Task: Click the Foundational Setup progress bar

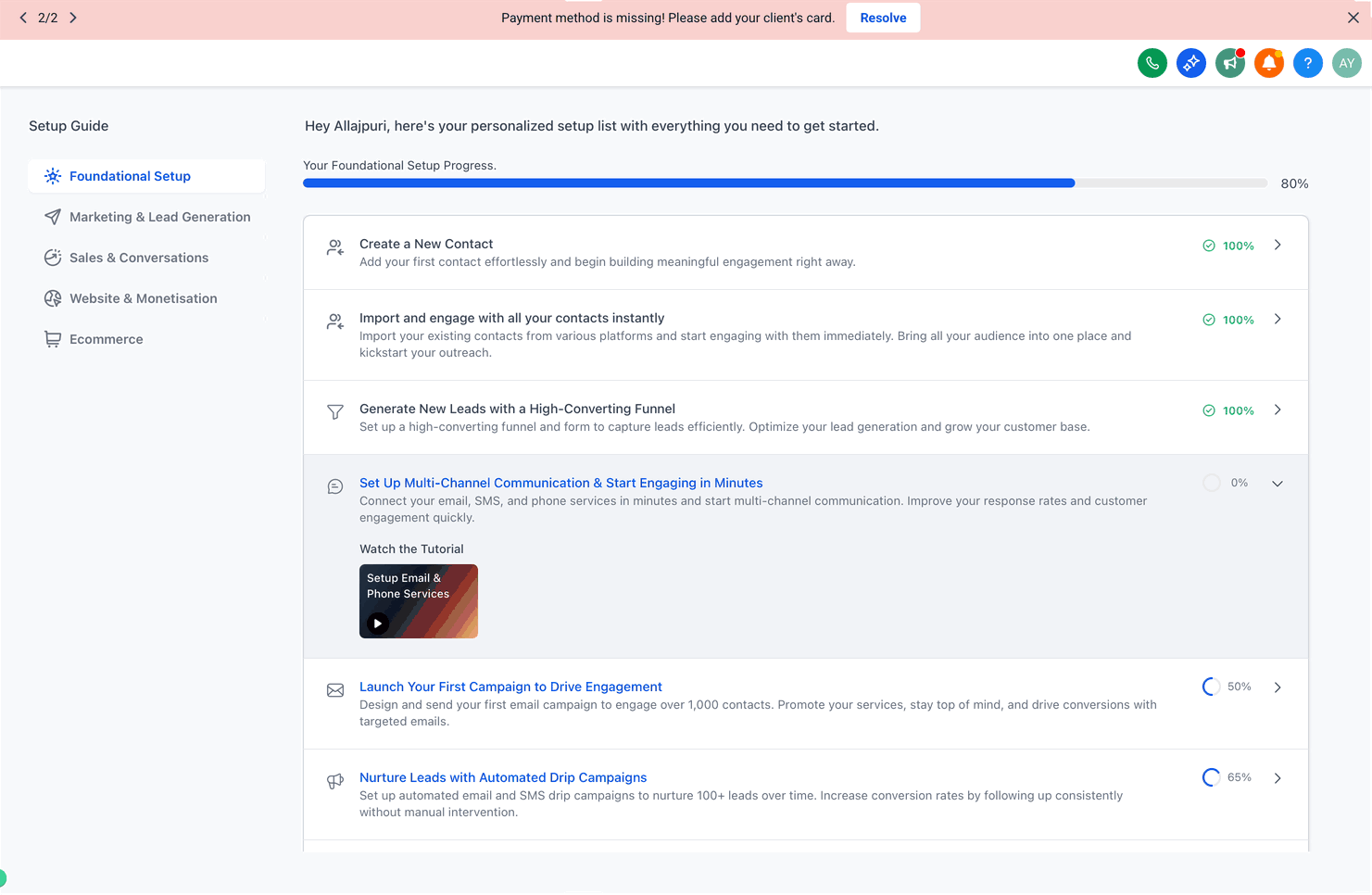Action: [x=785, y=183]
